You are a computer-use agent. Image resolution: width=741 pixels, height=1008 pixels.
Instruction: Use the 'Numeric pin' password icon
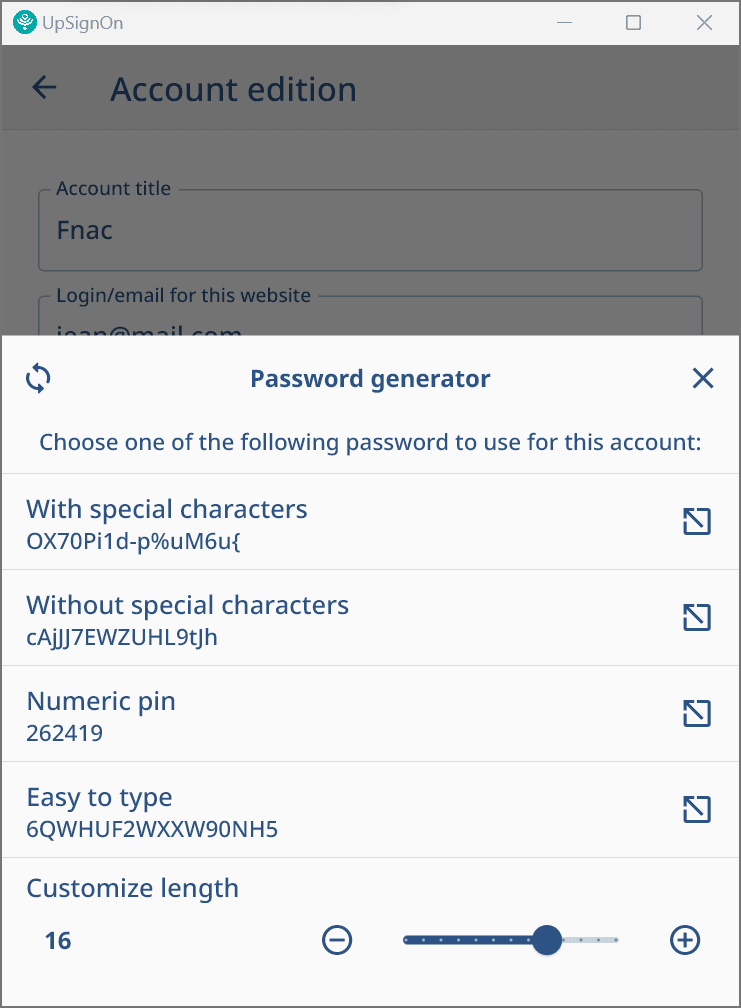tap(696, 713)
